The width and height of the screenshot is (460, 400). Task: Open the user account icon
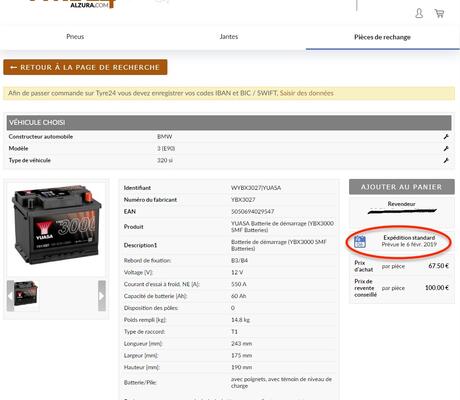tap(419, 13)
